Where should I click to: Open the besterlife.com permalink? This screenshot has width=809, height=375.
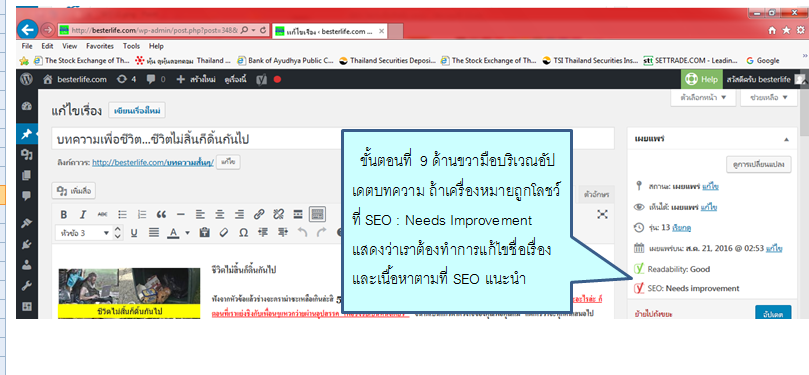click(x=153, y=162)
